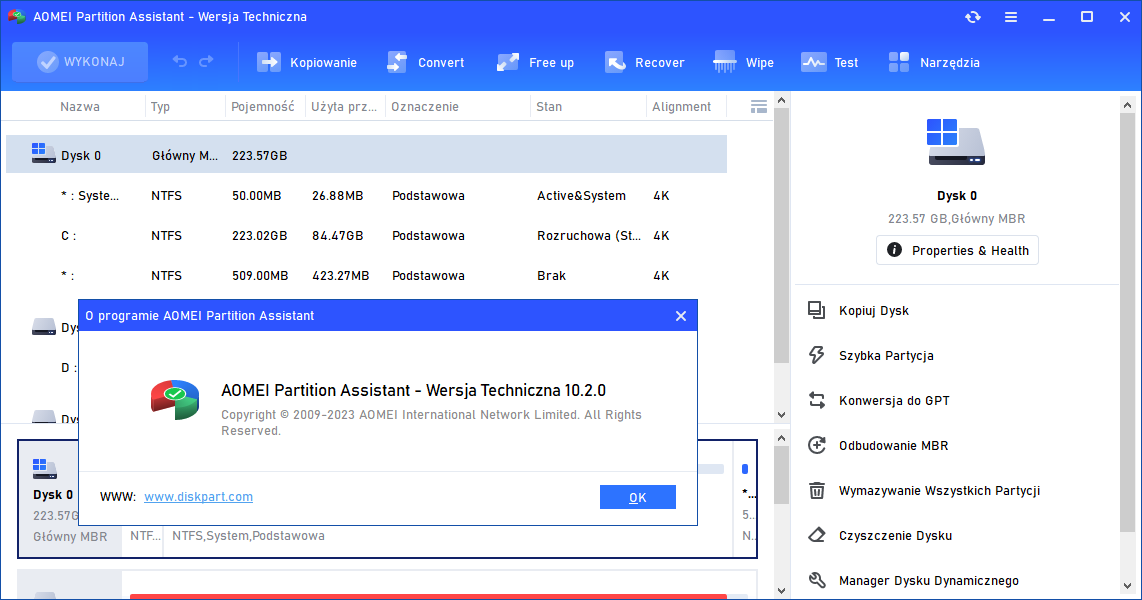
Task: Click the Konwersja do GPT arrows icon
Action: point(816,400)
